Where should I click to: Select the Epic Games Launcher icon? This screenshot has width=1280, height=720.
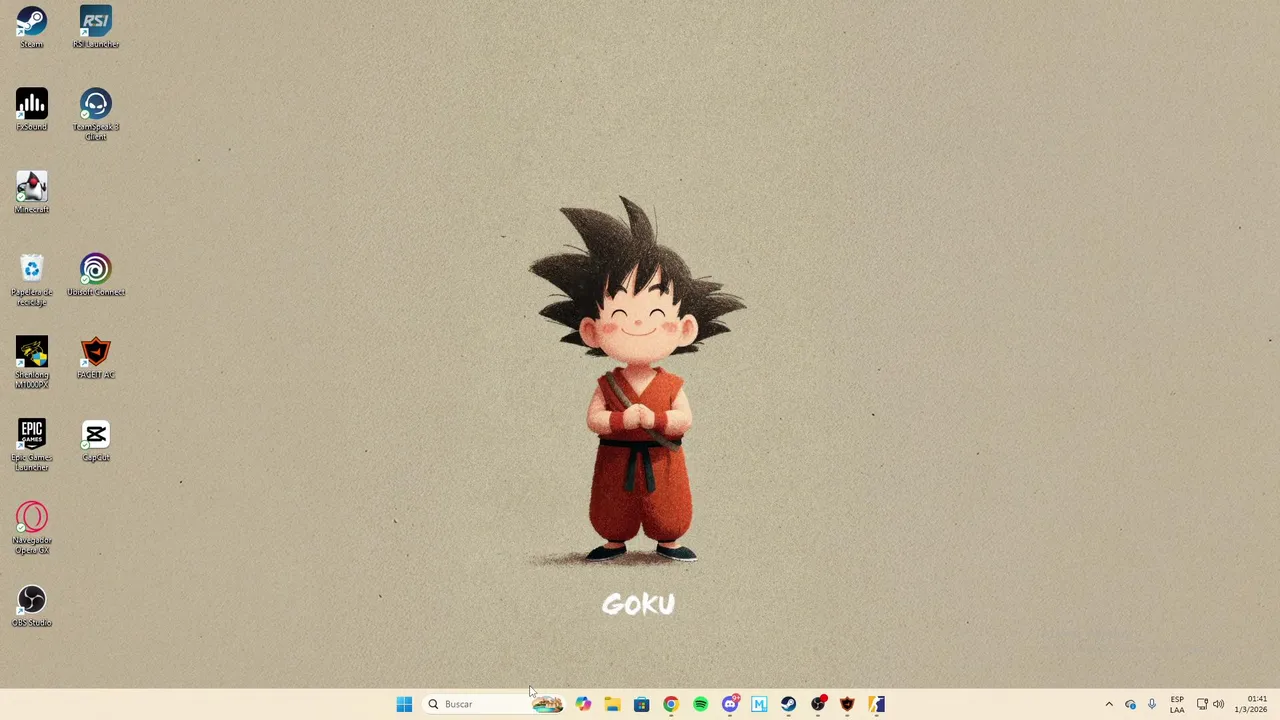31,445
